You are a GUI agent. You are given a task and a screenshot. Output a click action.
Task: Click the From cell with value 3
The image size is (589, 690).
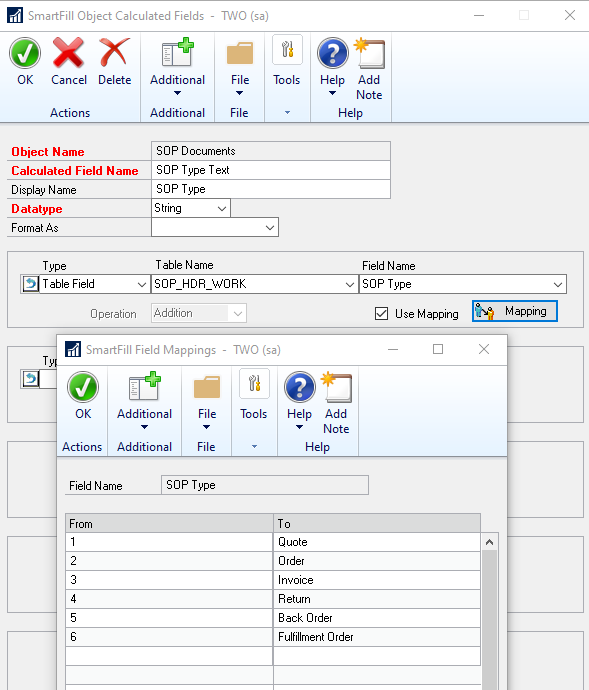pos(169,580)
